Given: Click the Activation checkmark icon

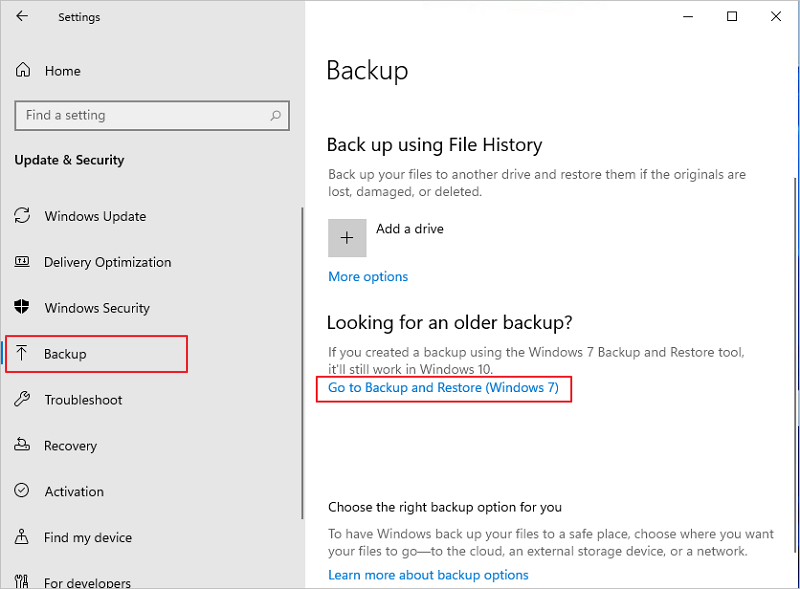Looking at the screenshot, I should [x=23, y=492].
